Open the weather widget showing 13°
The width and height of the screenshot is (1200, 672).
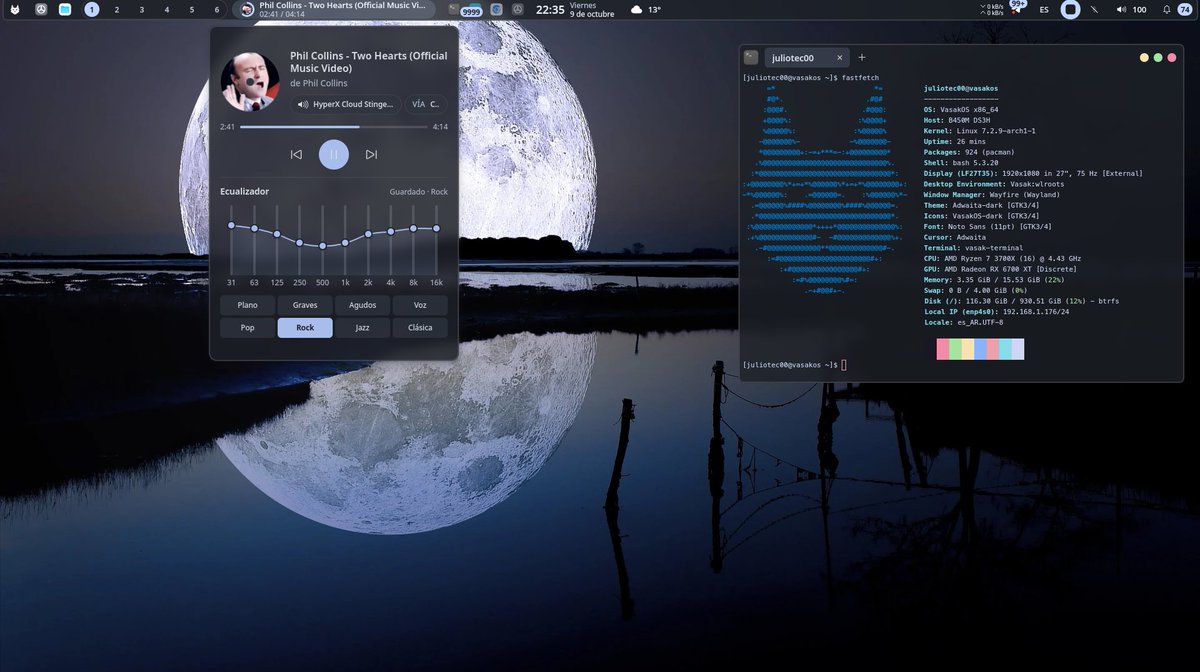tap(646, 9)
